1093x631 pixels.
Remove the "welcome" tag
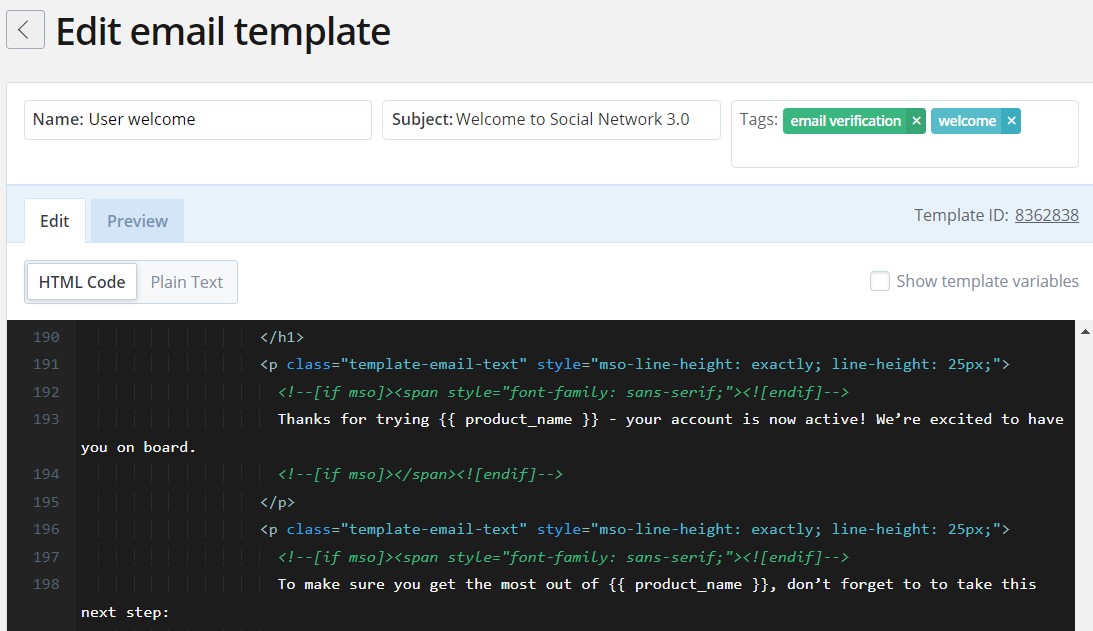click(x=1010, y=120)
